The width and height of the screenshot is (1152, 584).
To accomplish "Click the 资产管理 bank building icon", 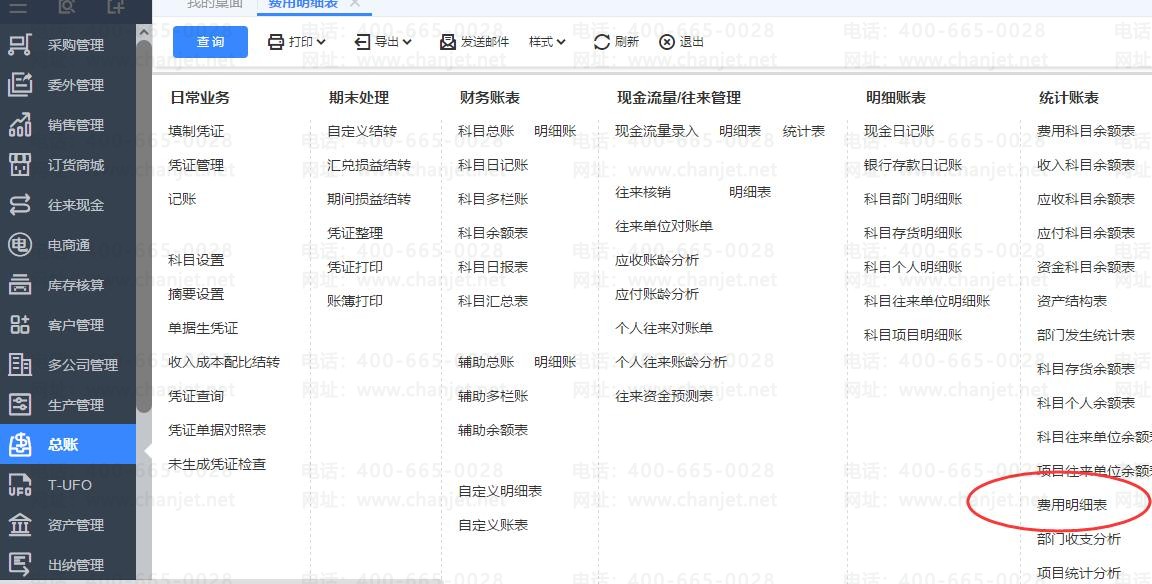I will click(20, 525).
